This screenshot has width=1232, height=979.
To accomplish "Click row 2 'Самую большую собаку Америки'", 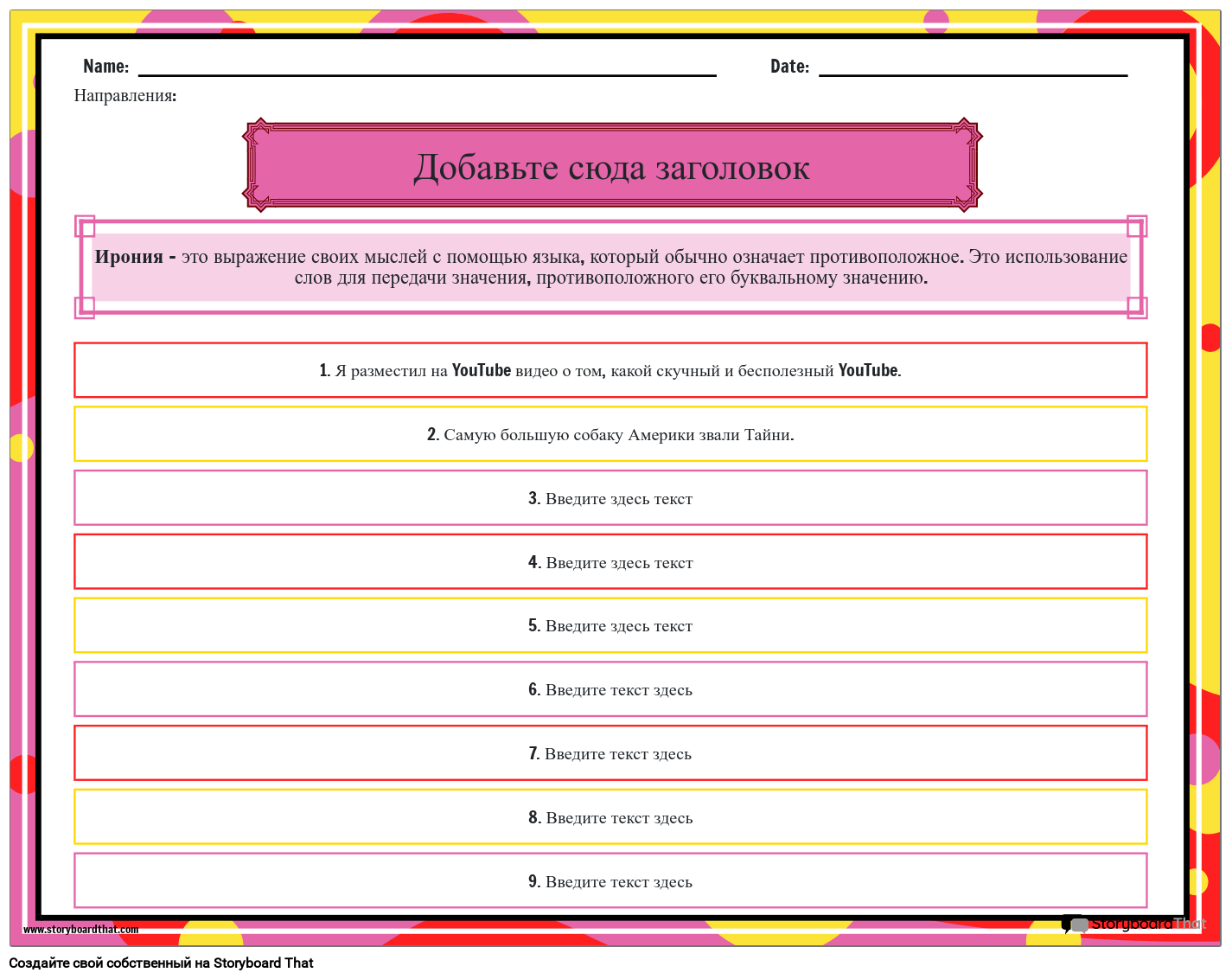I will [610, 434].
